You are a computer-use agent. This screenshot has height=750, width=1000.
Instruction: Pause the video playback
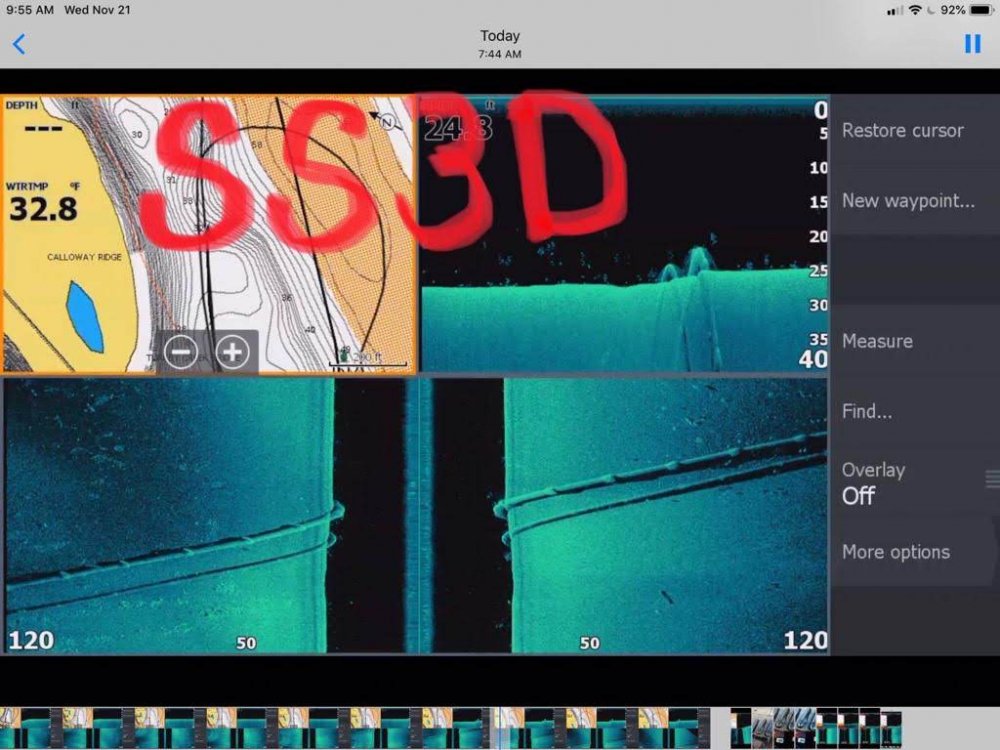(972, 44)
